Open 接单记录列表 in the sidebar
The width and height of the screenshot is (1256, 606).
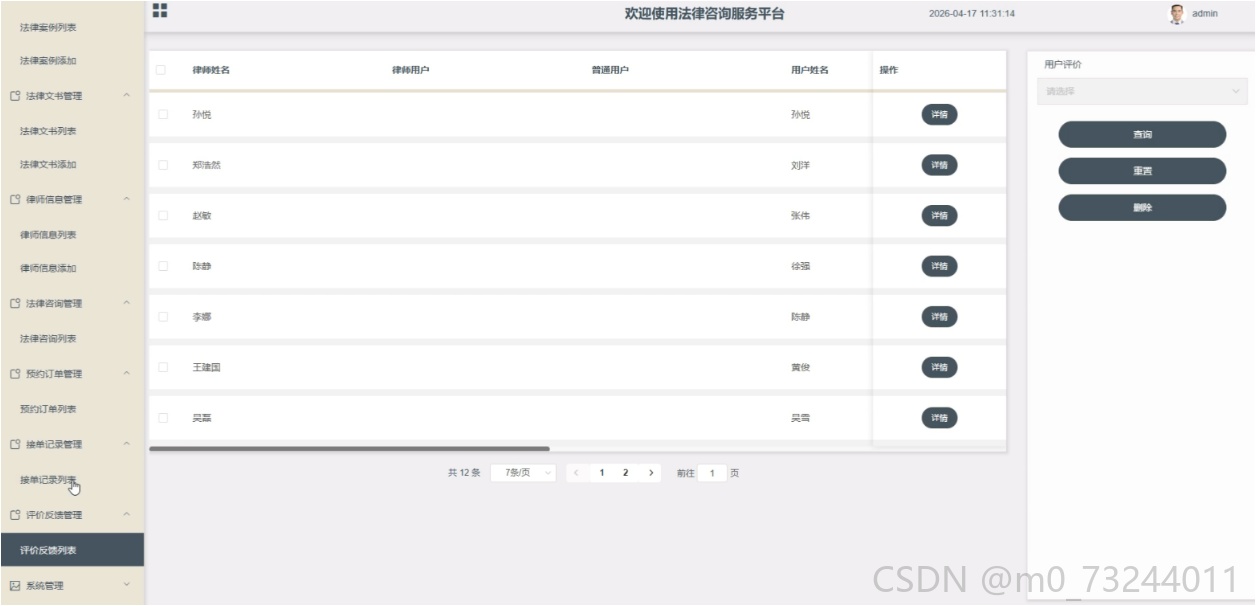tap(48, 480)
